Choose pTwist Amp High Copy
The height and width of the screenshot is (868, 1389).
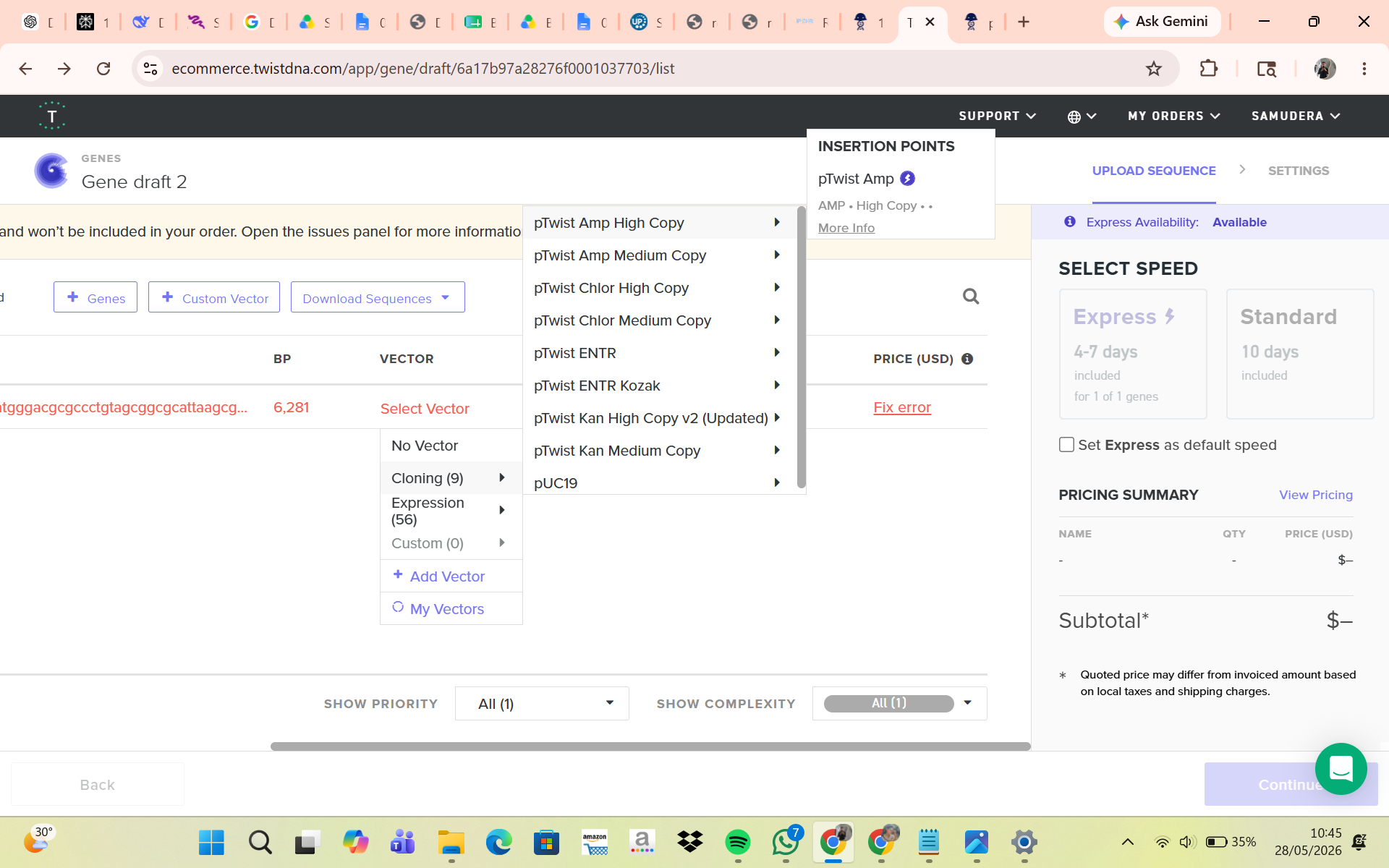(x=658, y=223)
